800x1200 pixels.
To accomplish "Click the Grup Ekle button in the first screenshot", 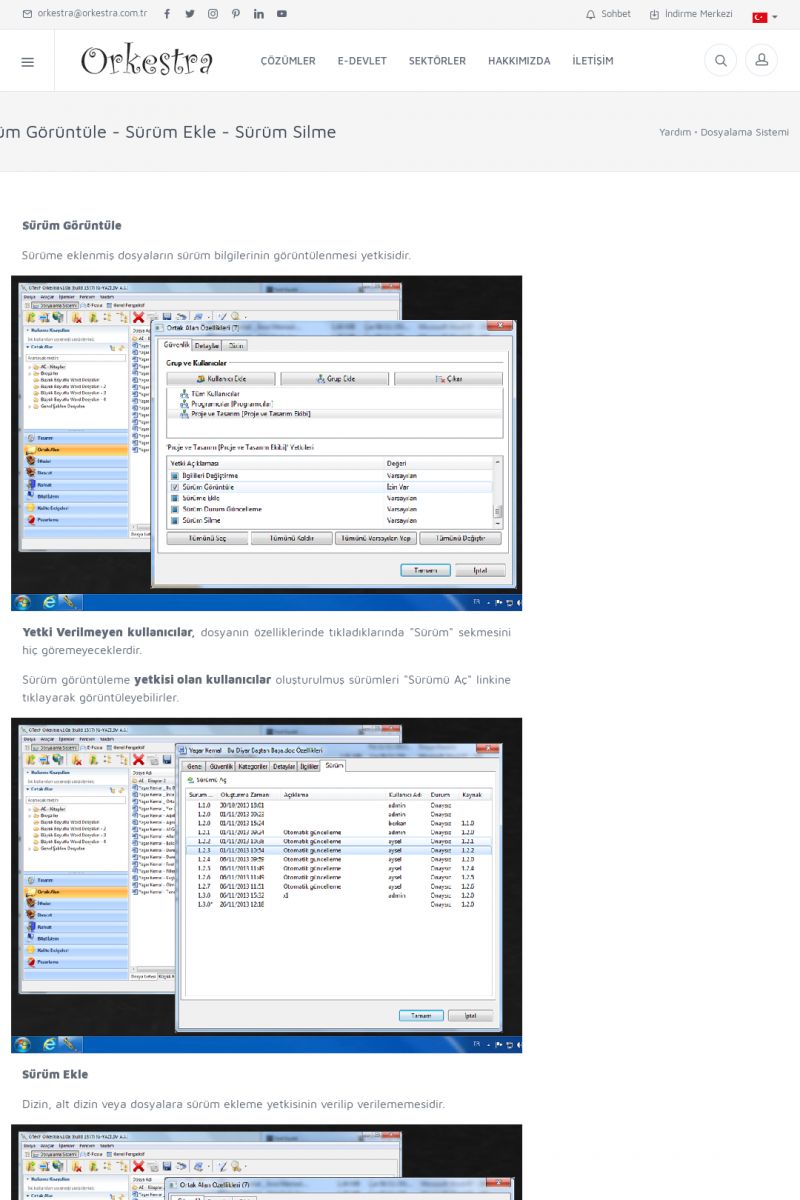I will [334, 379].
